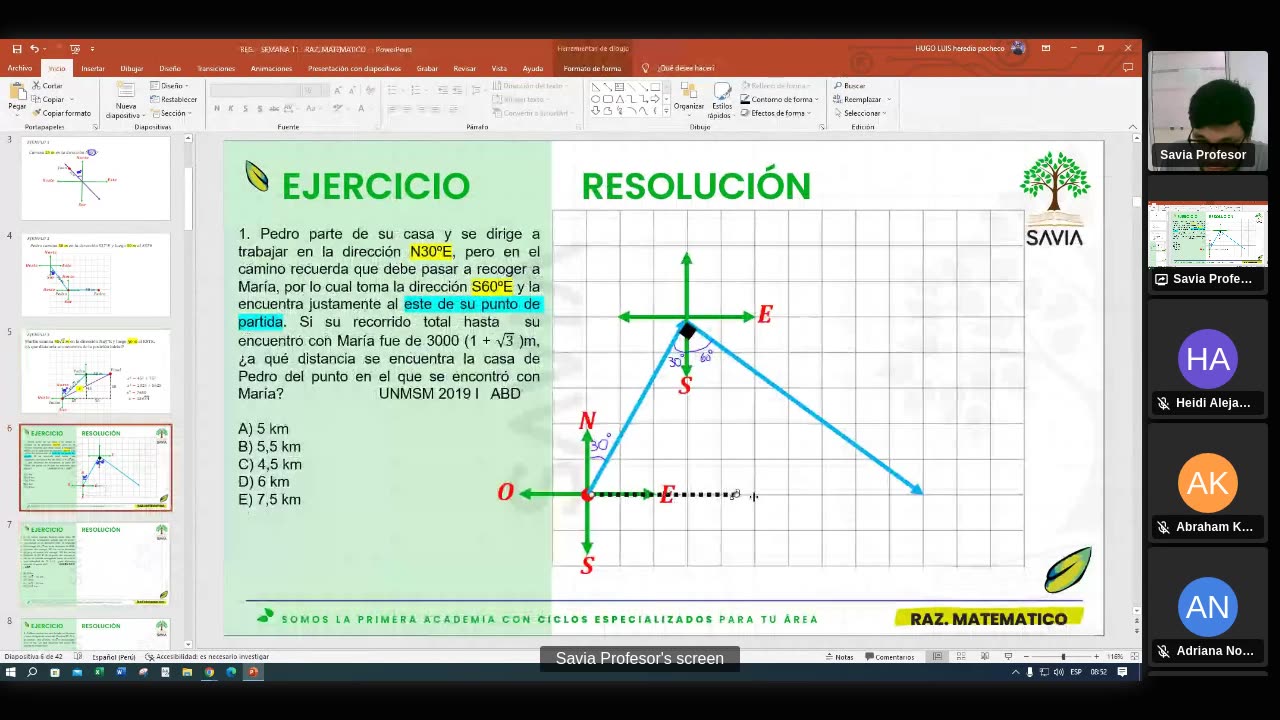This screenshot has width=1280, height=720.
Task: Switch to the Dibujar tab
Action: pos(132,68)
